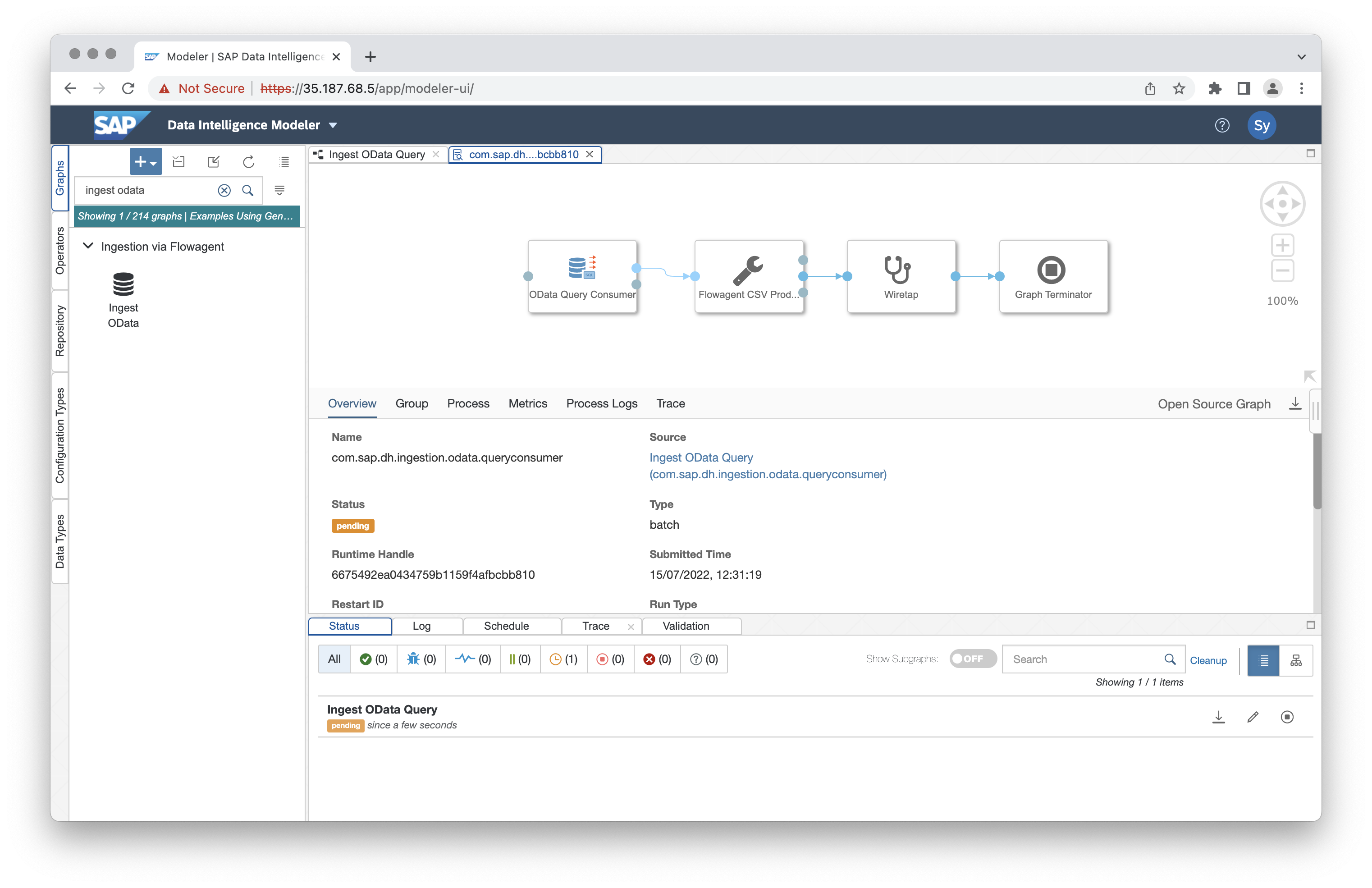The image size is (1372, 888).
Task: Open the Process Logs tab
Action: 601,403
